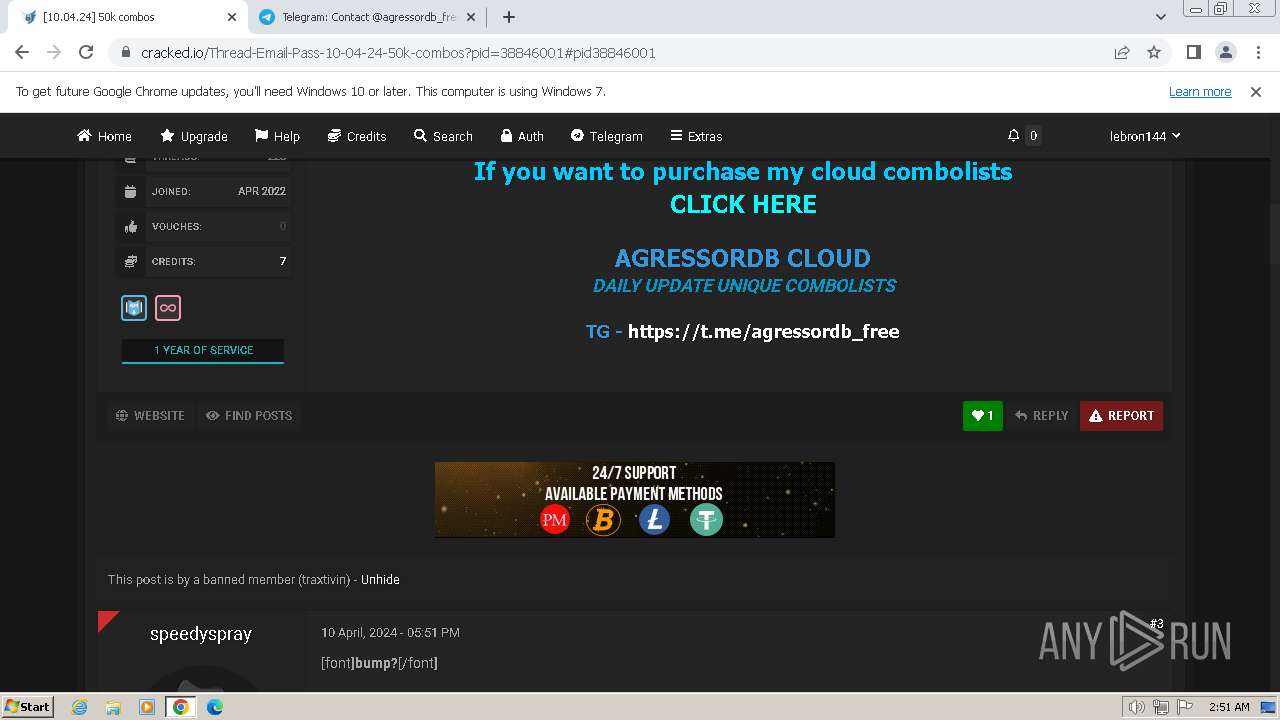The height and width of the screenshot is (720, 1280).
Task: Dismiss the Chrome update notification bar
Action: (1256, 92)
